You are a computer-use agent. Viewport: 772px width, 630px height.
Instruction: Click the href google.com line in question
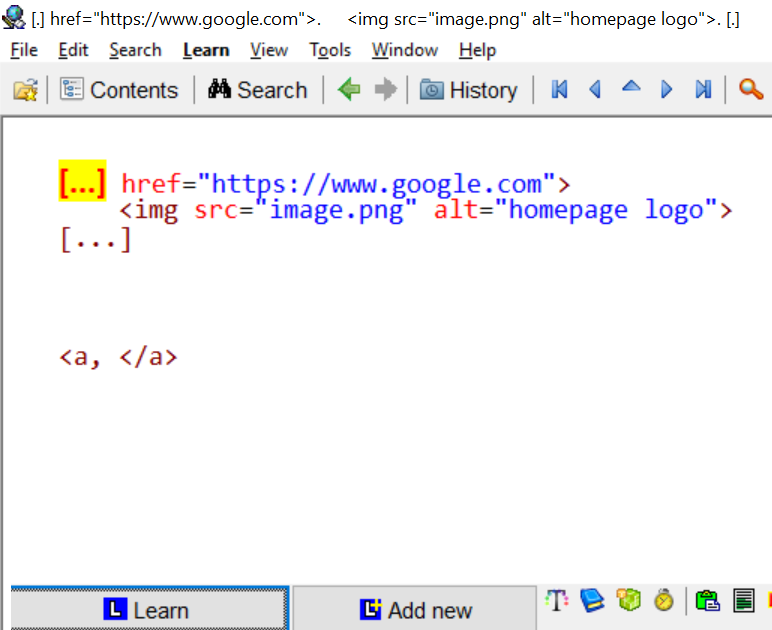tap(346, 184)
